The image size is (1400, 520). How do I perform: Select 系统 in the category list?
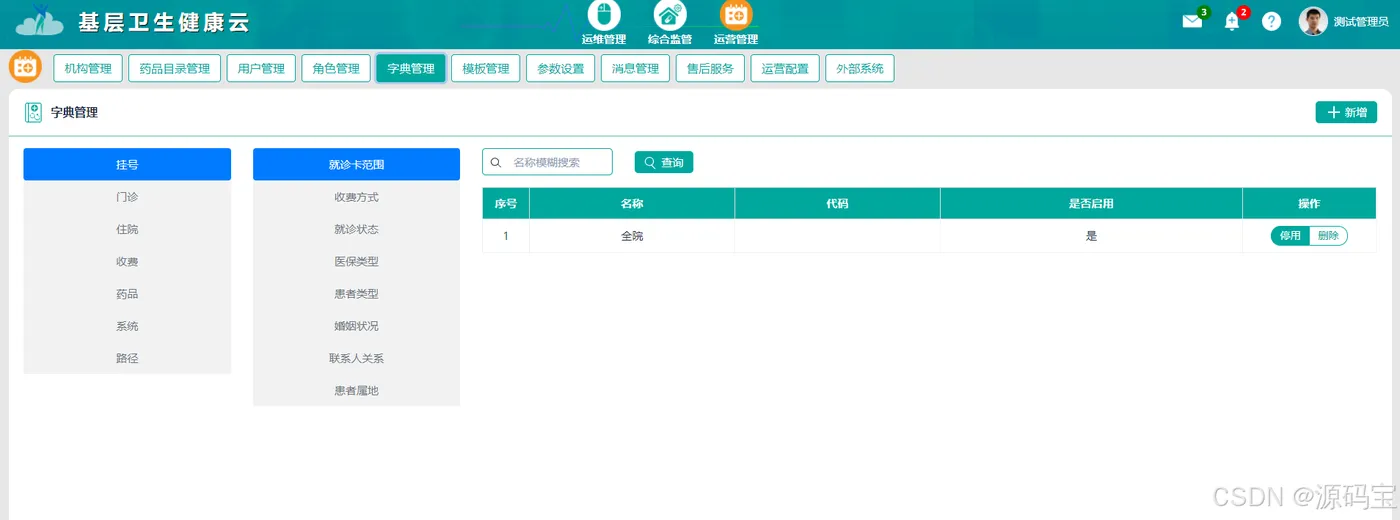pos(127,326)
